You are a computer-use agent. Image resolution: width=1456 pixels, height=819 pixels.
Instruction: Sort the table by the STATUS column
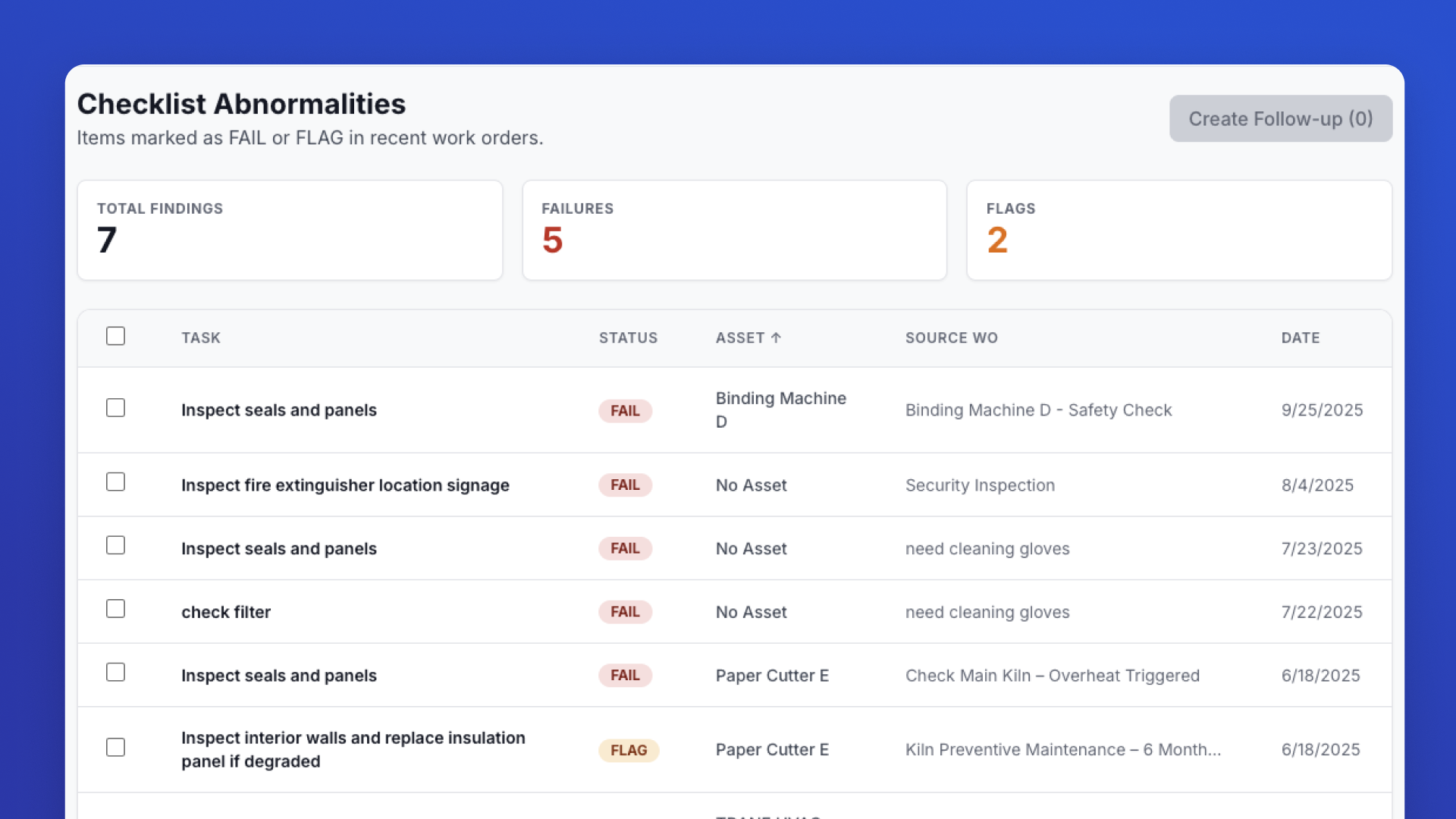coord(628,338)
